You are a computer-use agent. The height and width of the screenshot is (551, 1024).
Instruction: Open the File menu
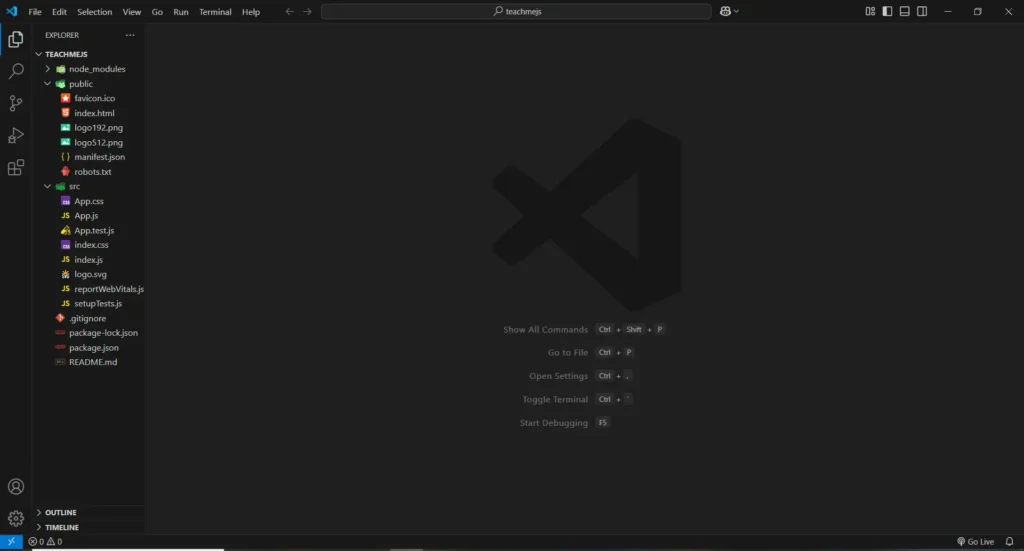35,12
